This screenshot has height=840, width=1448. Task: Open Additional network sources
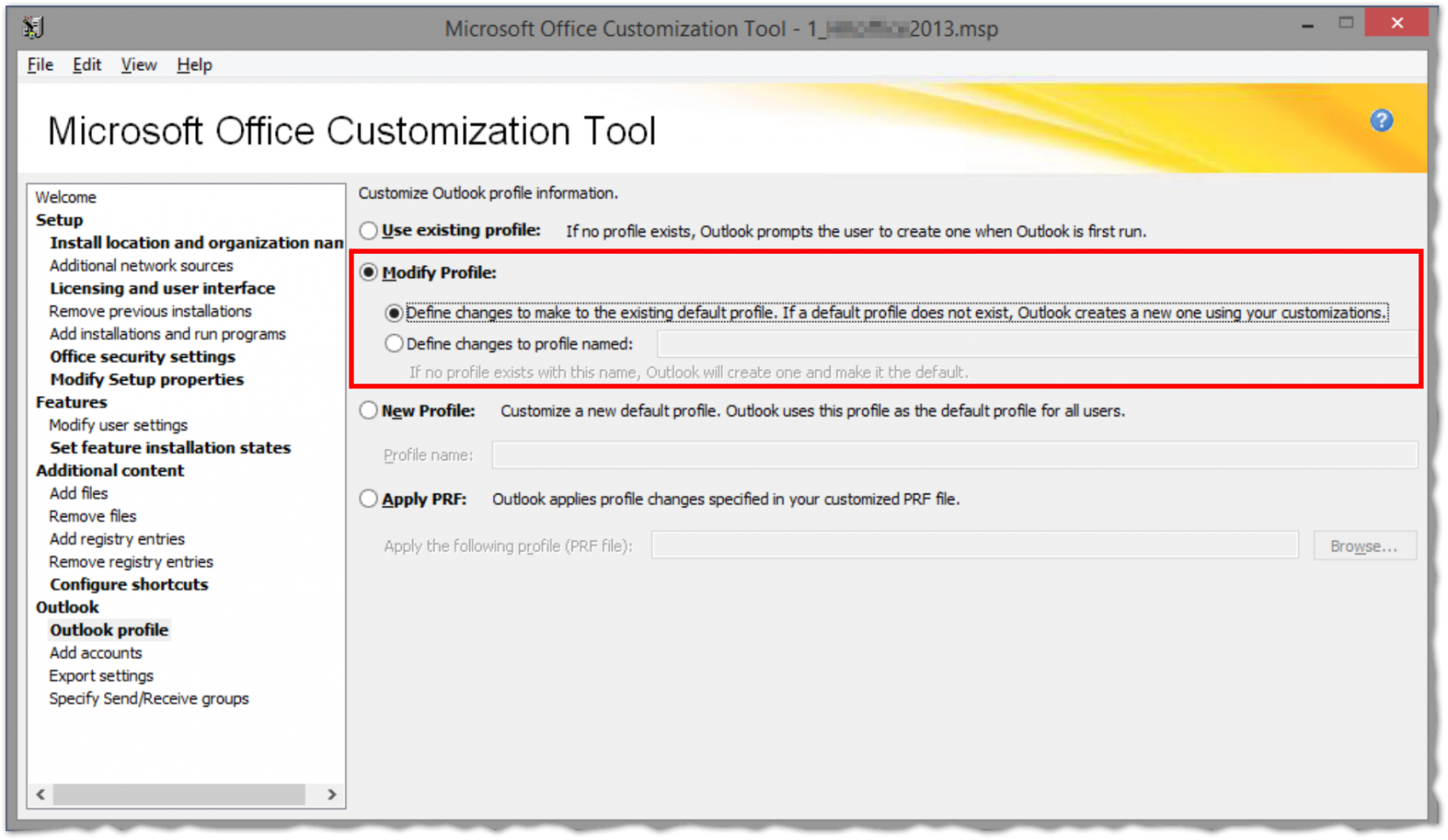(x=141, y=265)
